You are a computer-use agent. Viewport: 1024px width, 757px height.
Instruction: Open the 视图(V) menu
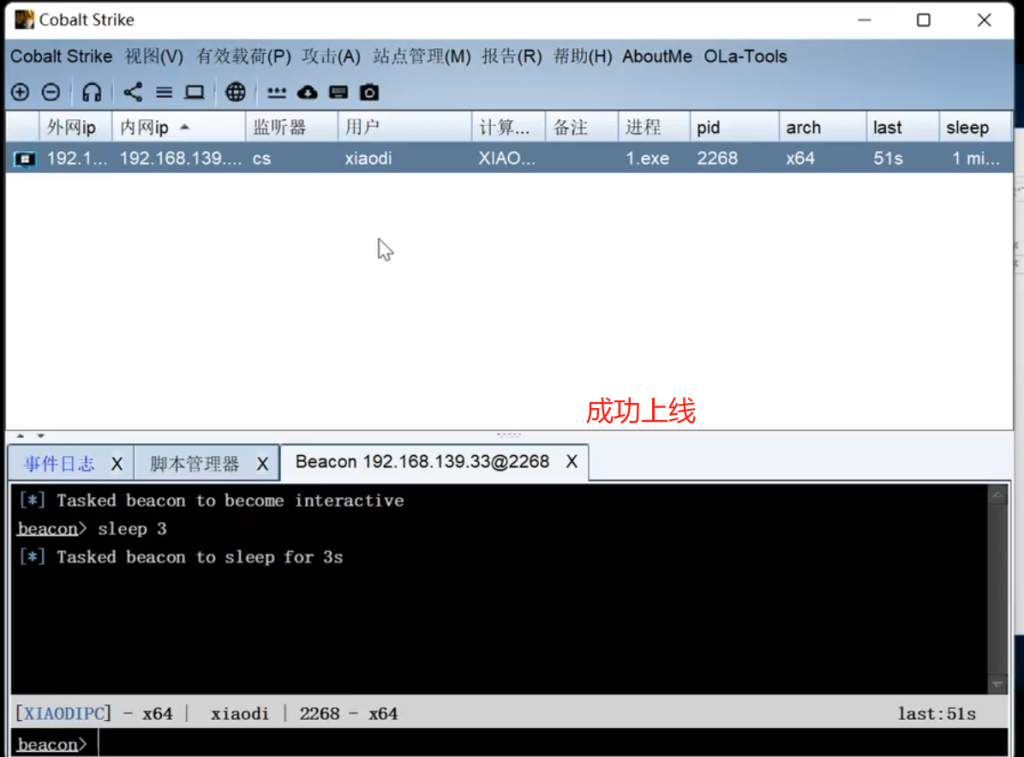point(154,57)
